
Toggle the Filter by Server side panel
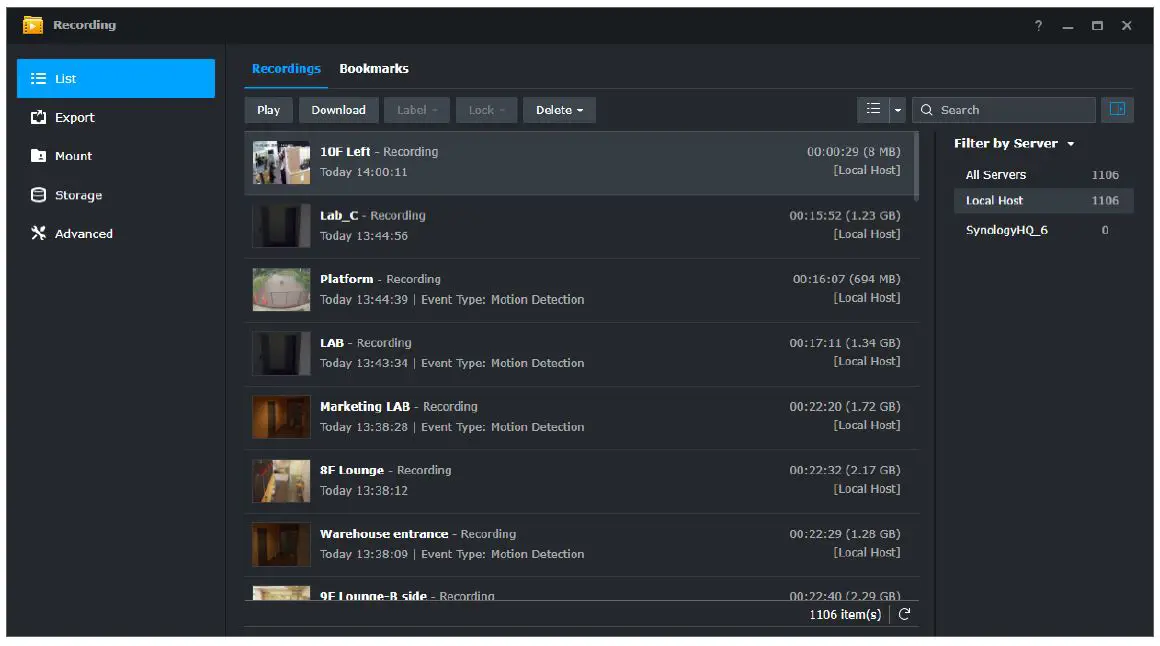(1117, 109)
